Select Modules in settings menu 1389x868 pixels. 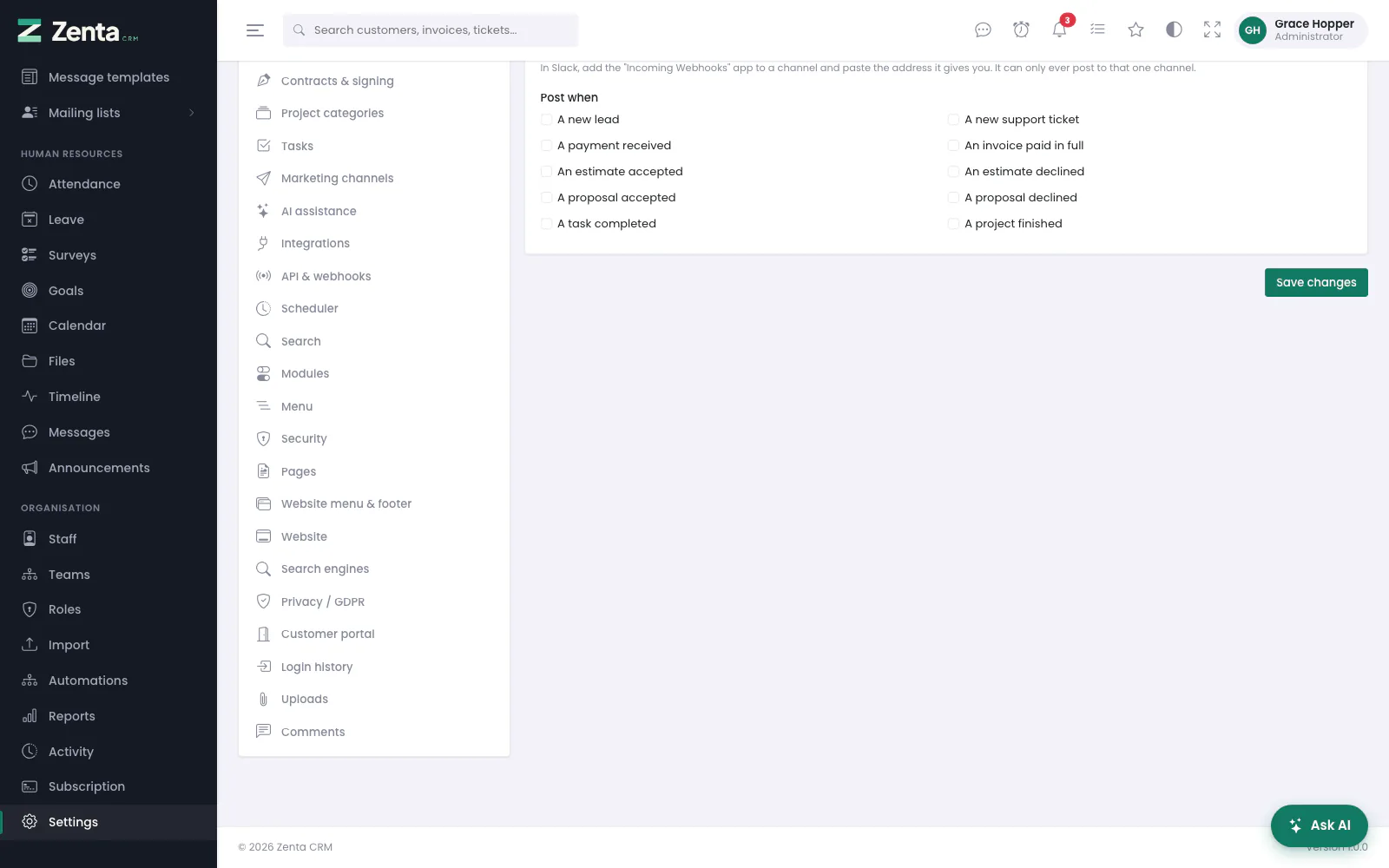374,373
